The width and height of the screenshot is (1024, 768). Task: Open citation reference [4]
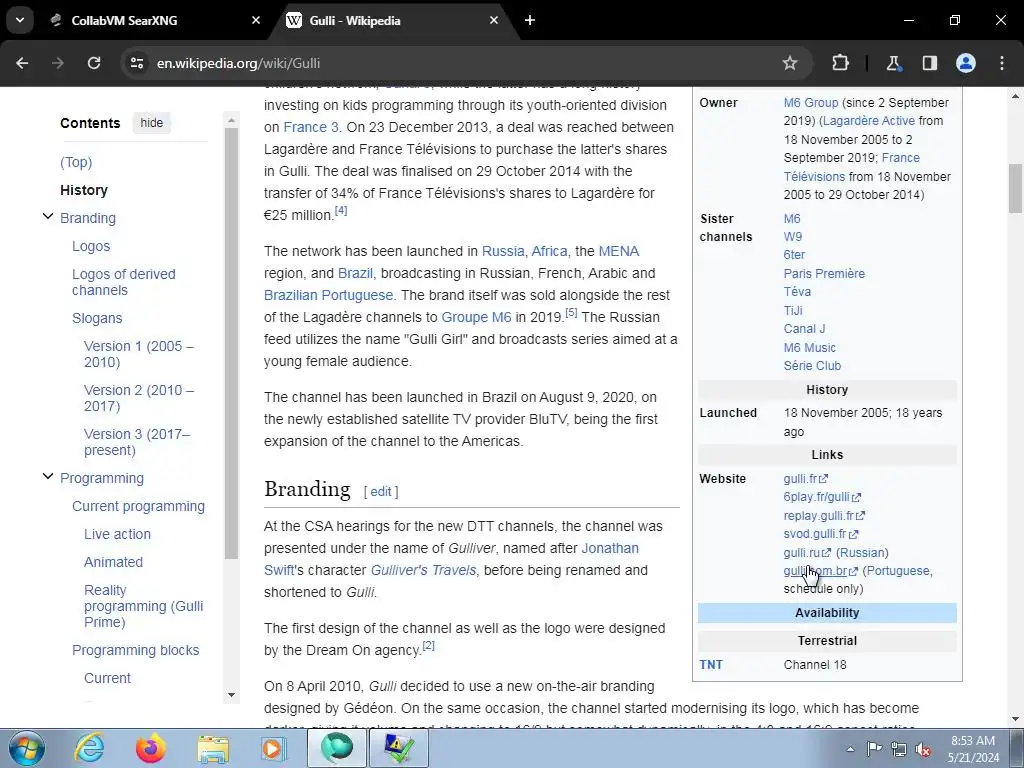point(341,210)
